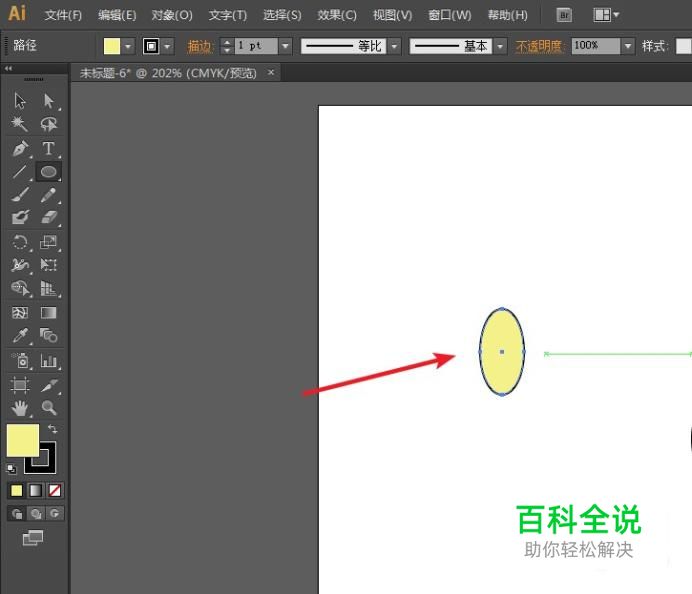The width and height of the screenshot is (692, 594).
Task: Open the 窗口(W) menu
Action: point(450,15)
